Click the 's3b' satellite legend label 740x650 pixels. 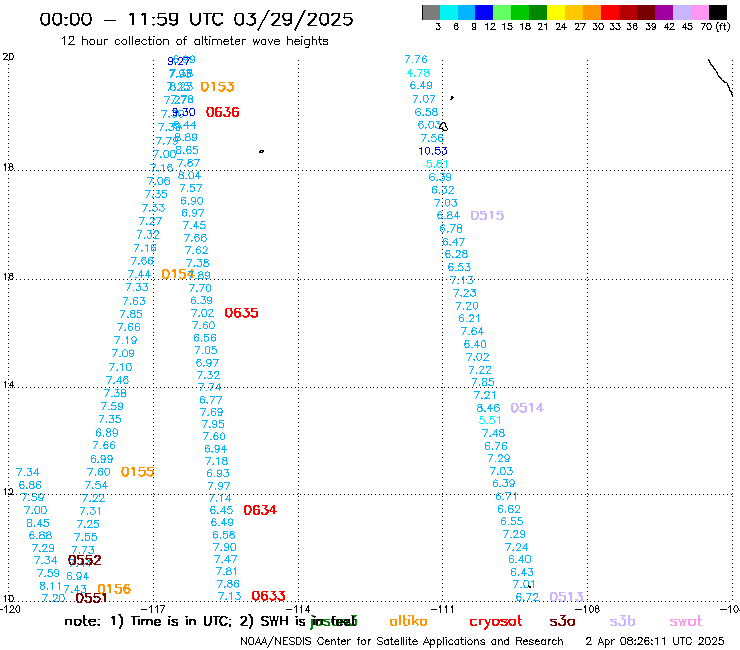[x=622, y=621]
